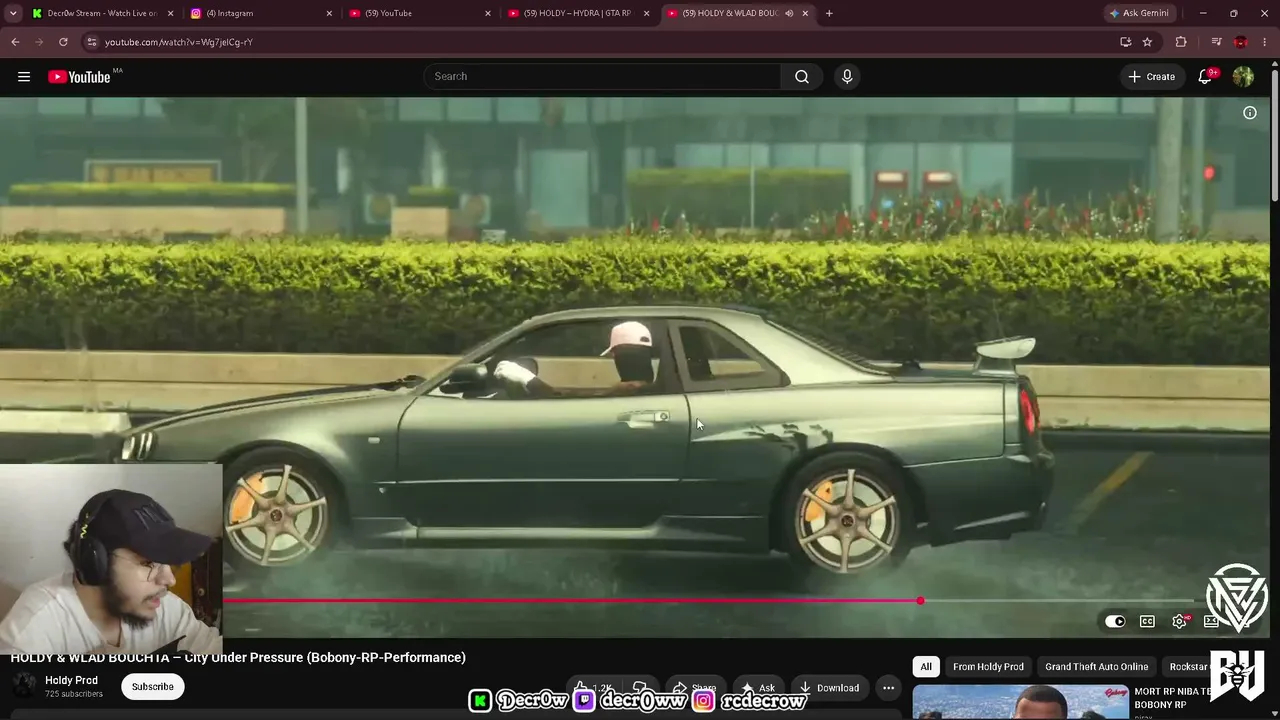1280x720 pixels.
Task: Open Holdy Prod channel avatar
Action: pyautogui.click(x=24, y=686)
